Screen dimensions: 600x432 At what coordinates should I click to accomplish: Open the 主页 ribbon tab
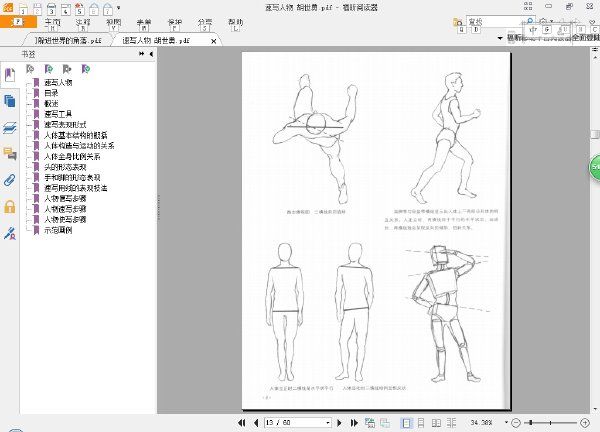coord(52,22)
